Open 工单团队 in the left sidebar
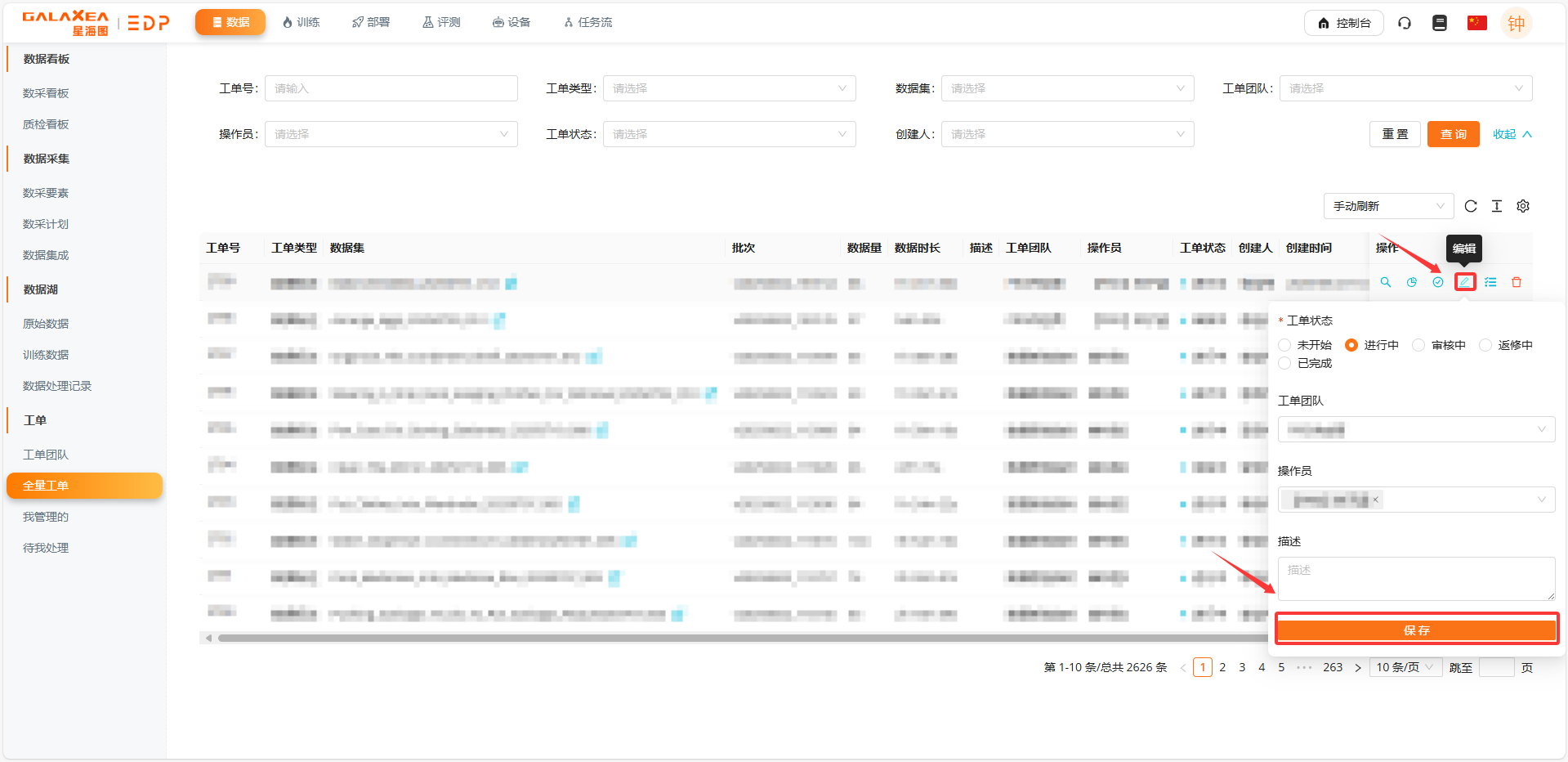The height and width of the screenshot is (762, 1568). [x=46, y=455]
